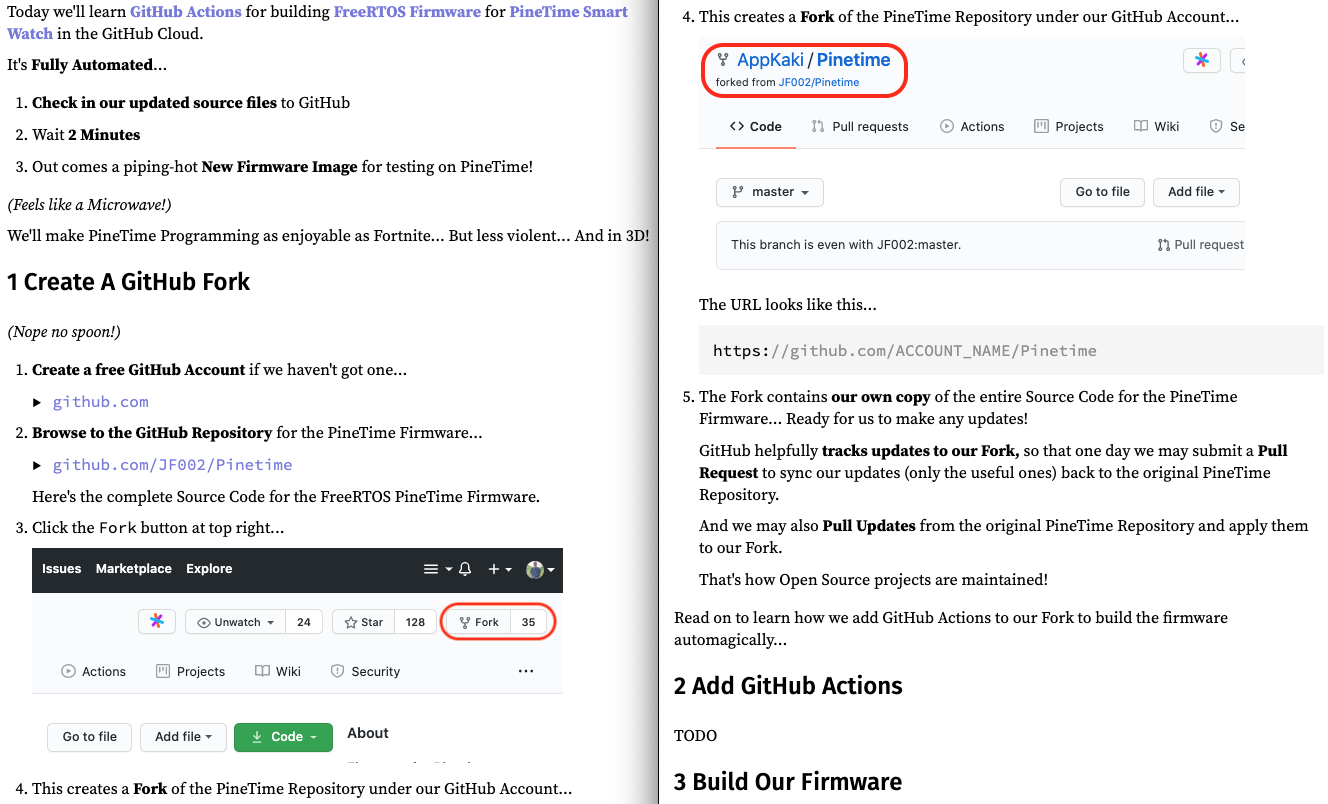
Task: Expand the Unwatch dropdown
Action: click(236, 622)
